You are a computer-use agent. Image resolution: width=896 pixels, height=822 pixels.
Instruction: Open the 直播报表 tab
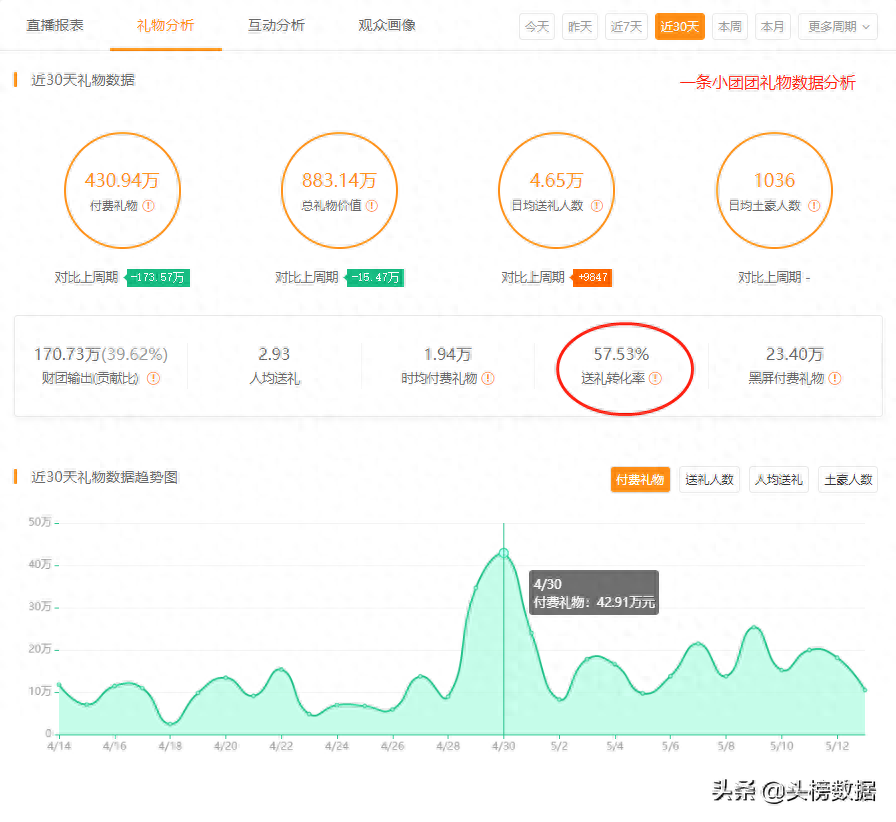click(55, 26)
